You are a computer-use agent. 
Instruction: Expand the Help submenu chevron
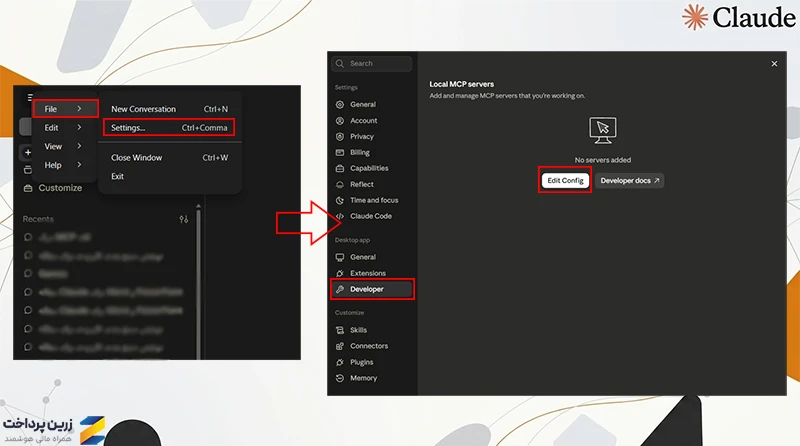click(79, 164)
